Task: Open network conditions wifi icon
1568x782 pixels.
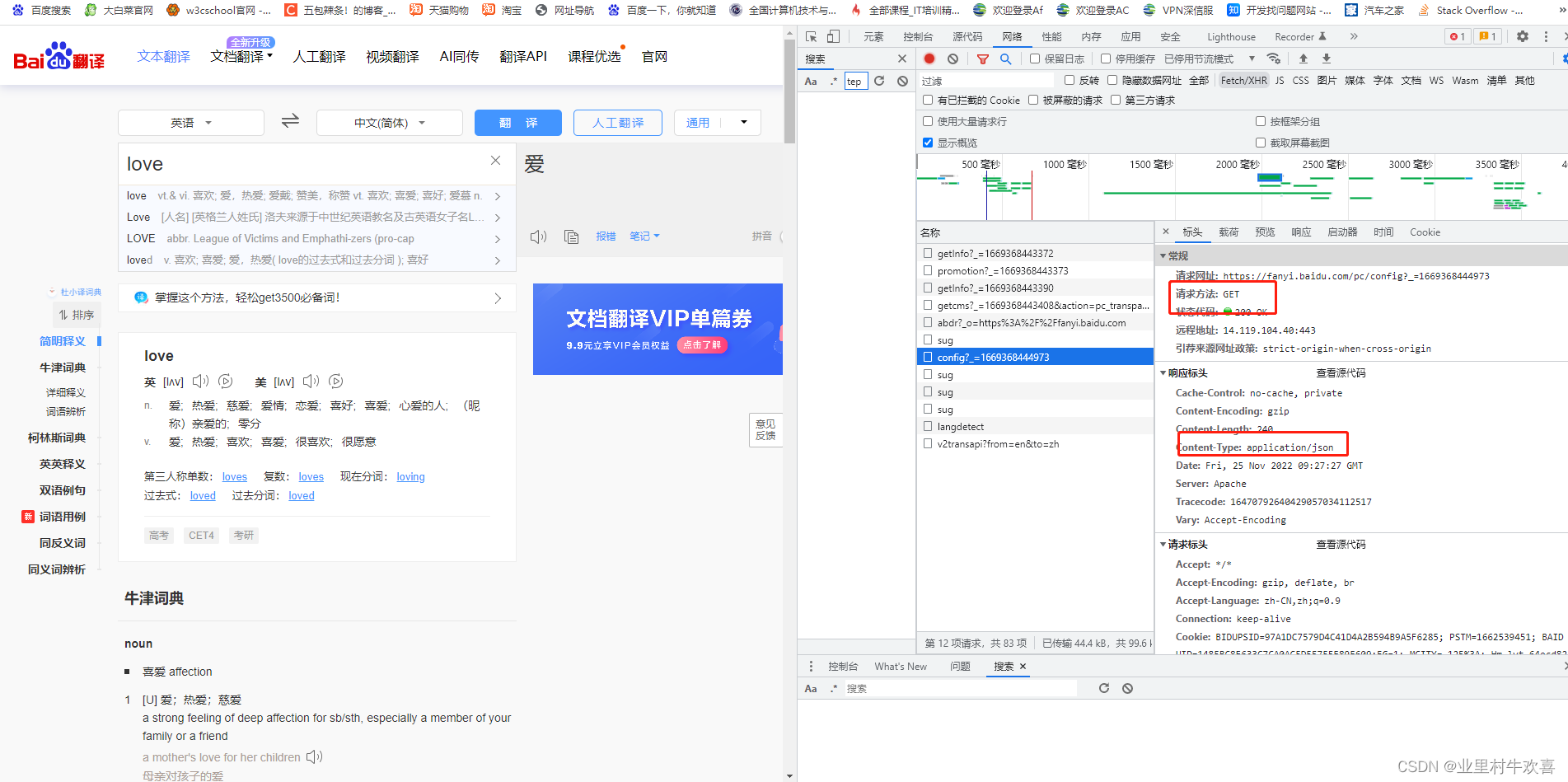Action: coord(1273,59)
